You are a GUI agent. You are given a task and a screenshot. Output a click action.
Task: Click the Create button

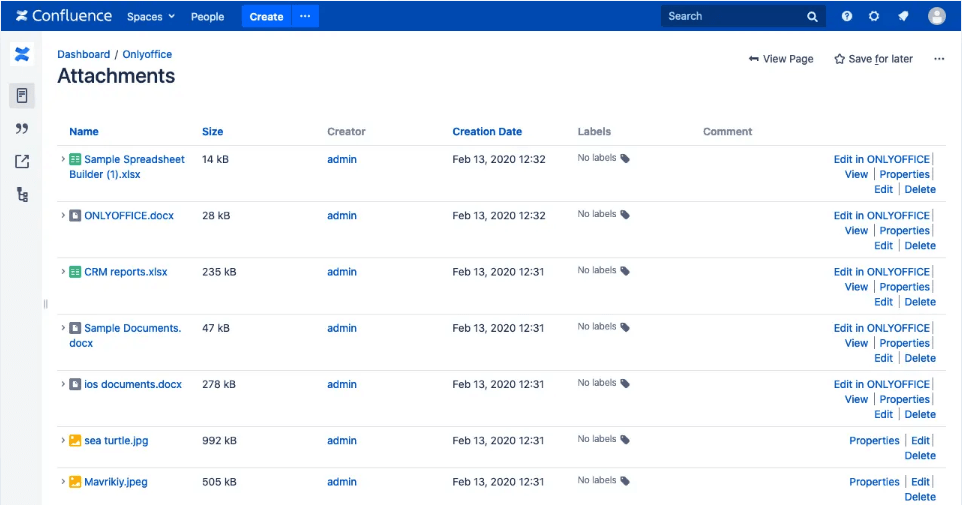[266, 17]
